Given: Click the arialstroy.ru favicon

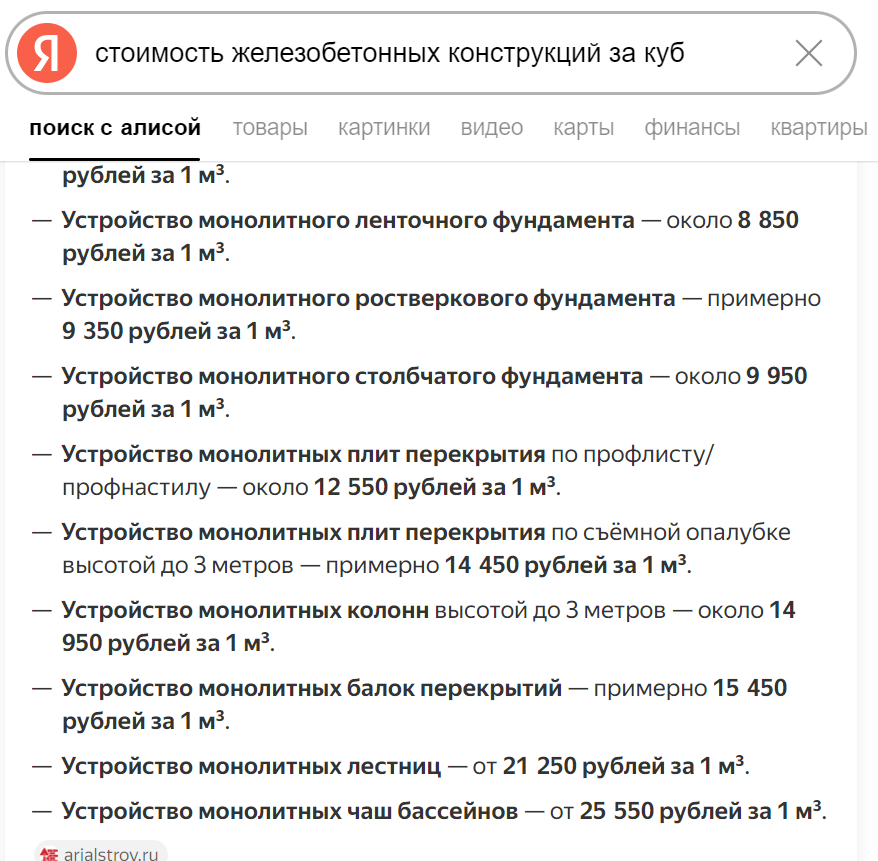Looking at the screenshot, I should tap(49, 854).
